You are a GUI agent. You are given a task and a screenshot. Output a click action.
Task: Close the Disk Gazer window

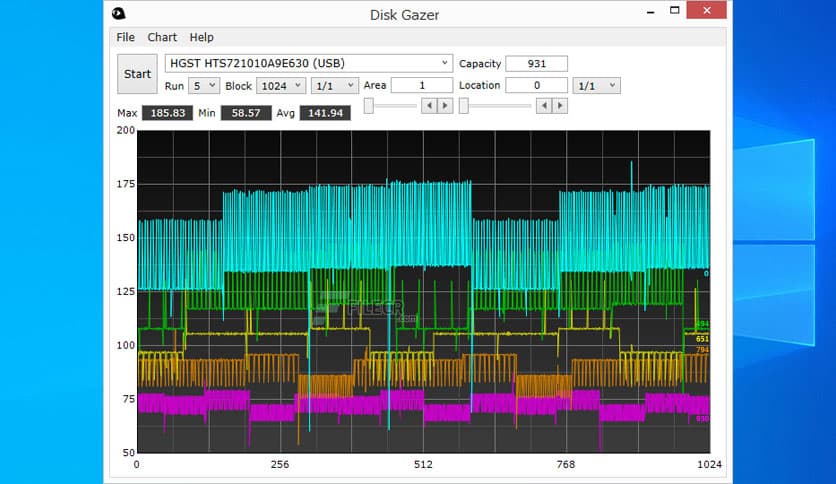(x=706, y=11)
